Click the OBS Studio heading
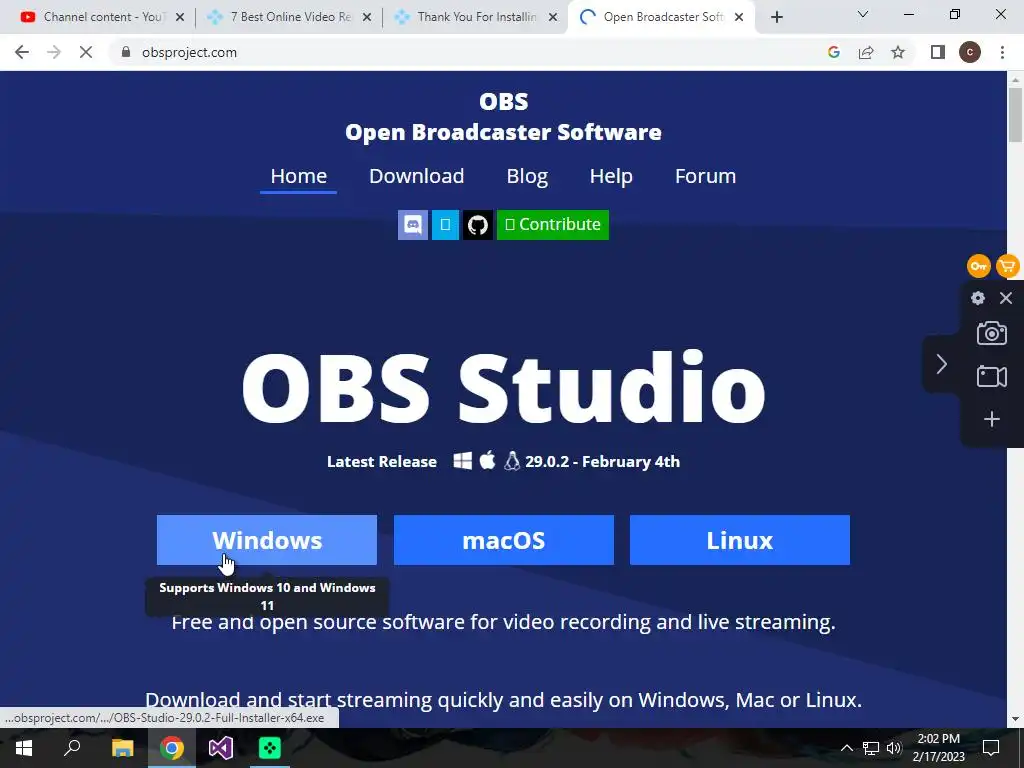Screen dimensions: 1024x768 coord(504,388)
